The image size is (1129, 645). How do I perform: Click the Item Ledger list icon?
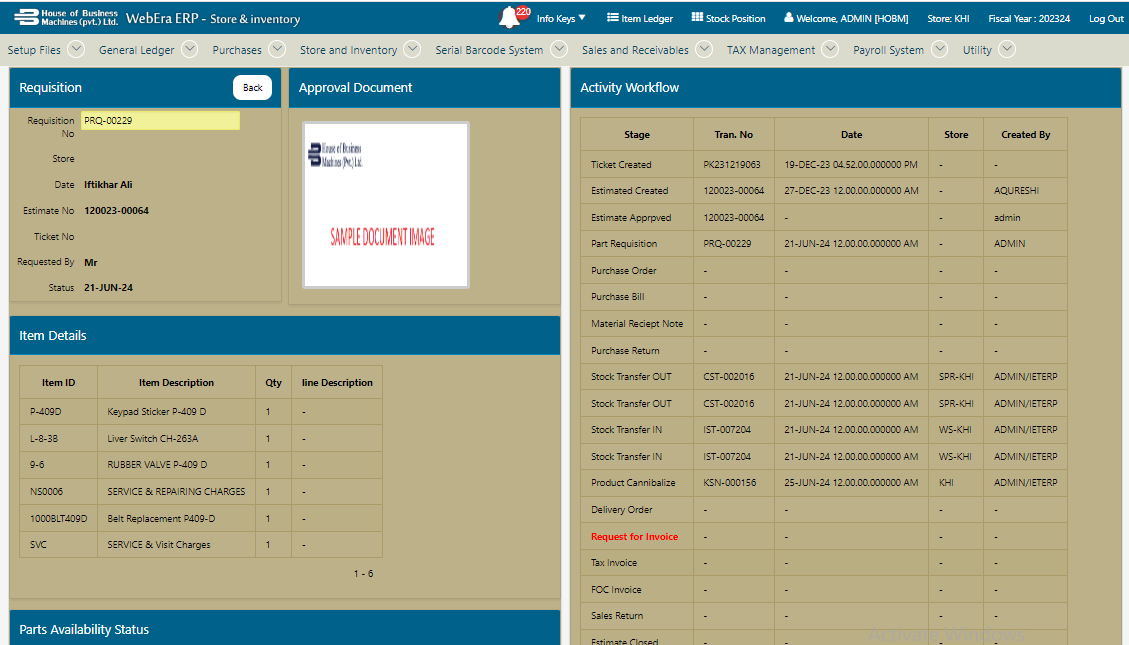pos(613,17)
